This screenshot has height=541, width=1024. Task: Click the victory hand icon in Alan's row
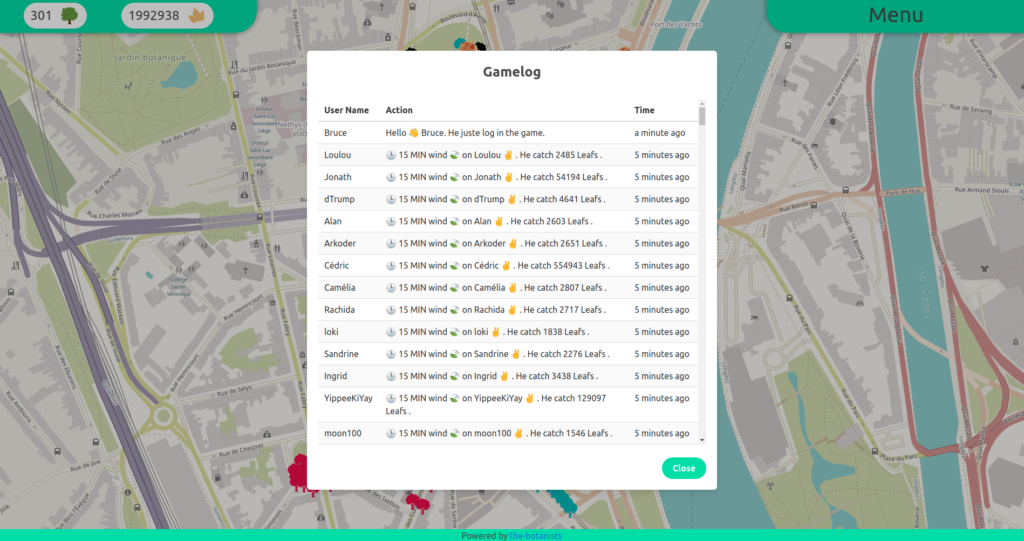click(x=499, y=221)
